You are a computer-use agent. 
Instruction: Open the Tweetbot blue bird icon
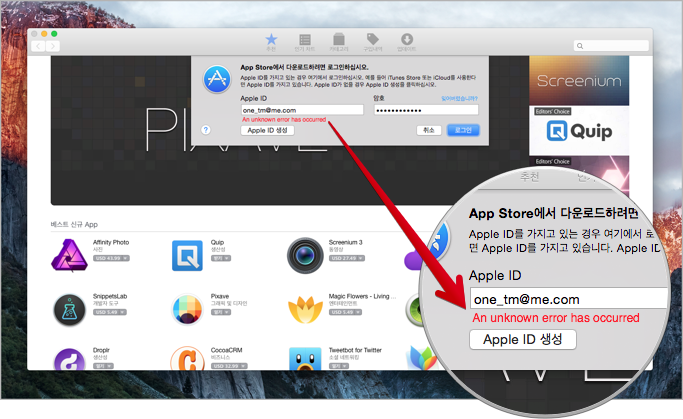pos(305,359)
